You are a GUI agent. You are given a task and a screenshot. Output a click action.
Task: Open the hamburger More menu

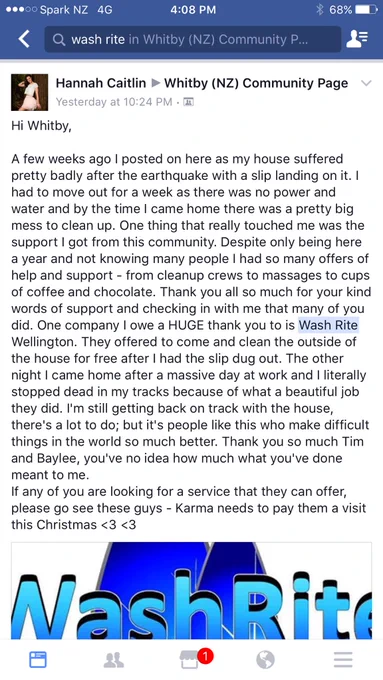point(343,660)
